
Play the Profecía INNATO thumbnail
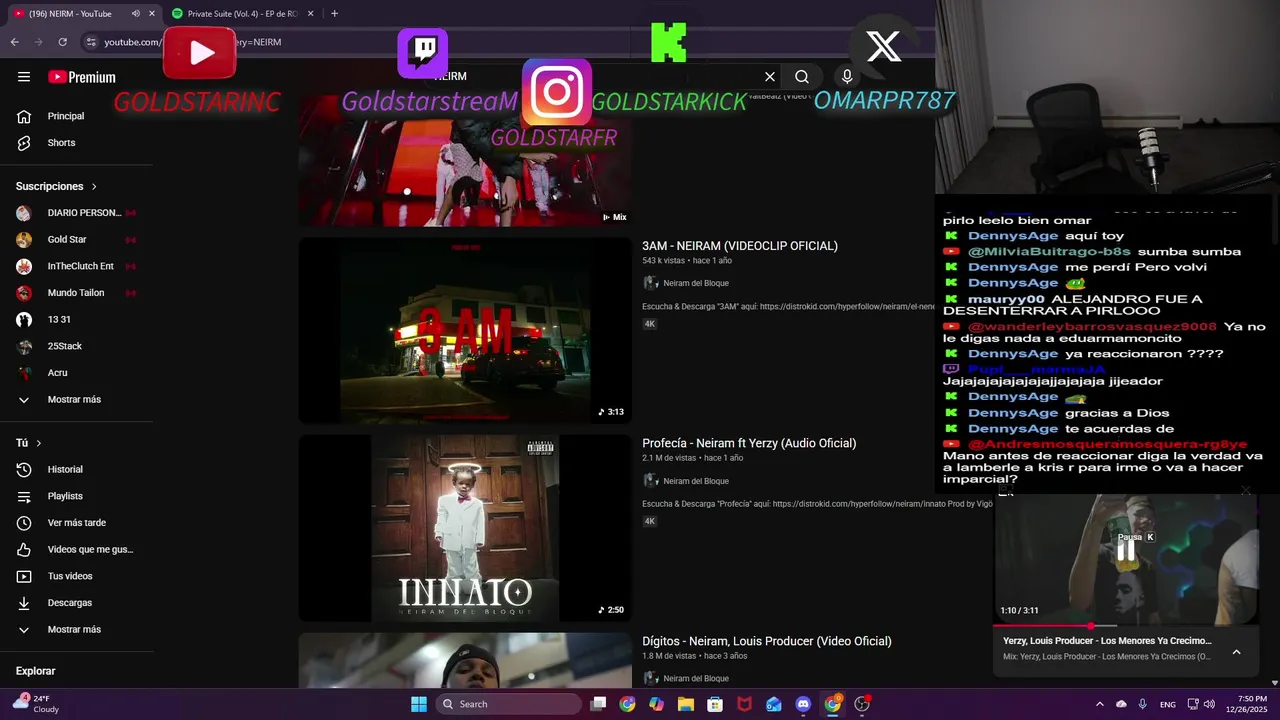[465, 528]
